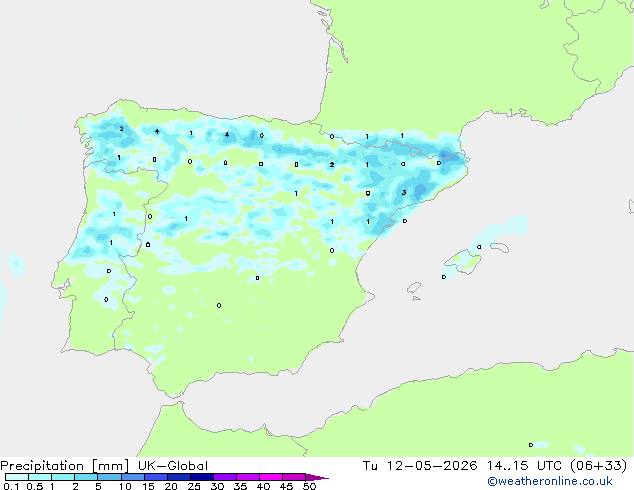Screen dimensions: 634x490
Task: Click the date '12-05-2026' in the caption
Action: pyautogui.click(x=431, y=466)
